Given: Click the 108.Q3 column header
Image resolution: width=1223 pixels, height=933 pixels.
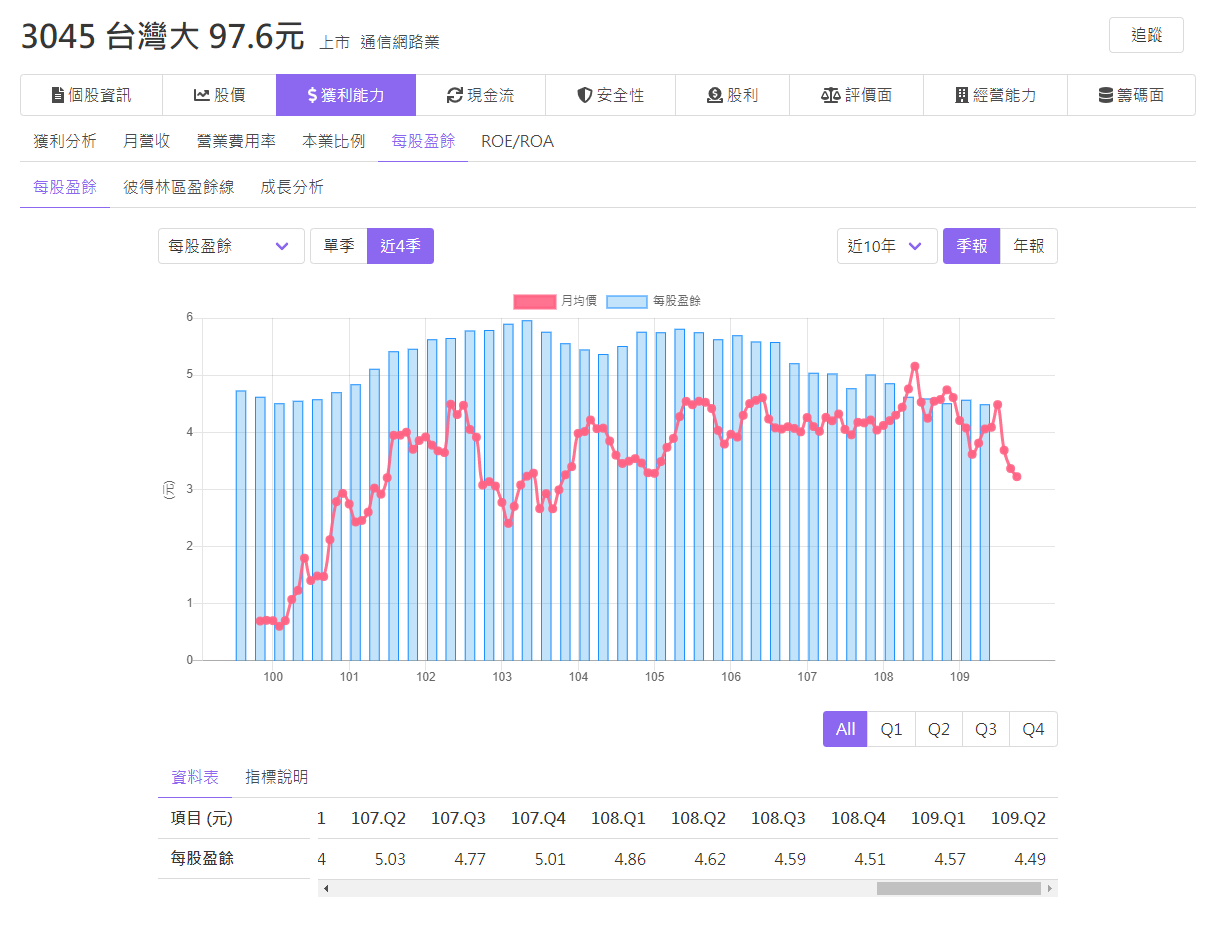Looking at the screenshot, I should coord(778,818).
